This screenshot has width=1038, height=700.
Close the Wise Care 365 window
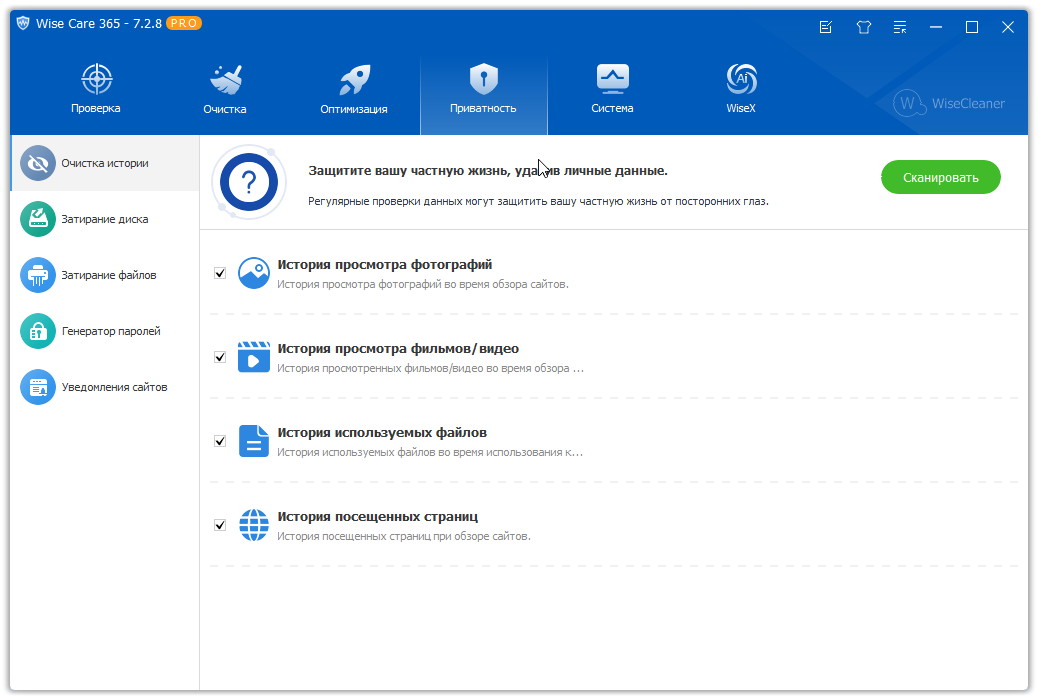[x=1008, y=27]
